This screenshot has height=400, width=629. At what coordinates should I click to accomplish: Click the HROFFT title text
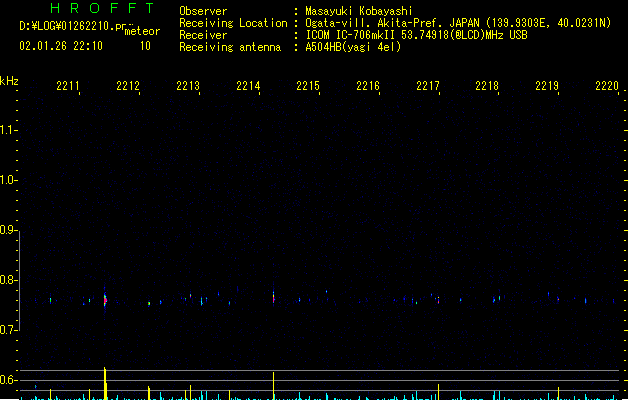point(102,8)
